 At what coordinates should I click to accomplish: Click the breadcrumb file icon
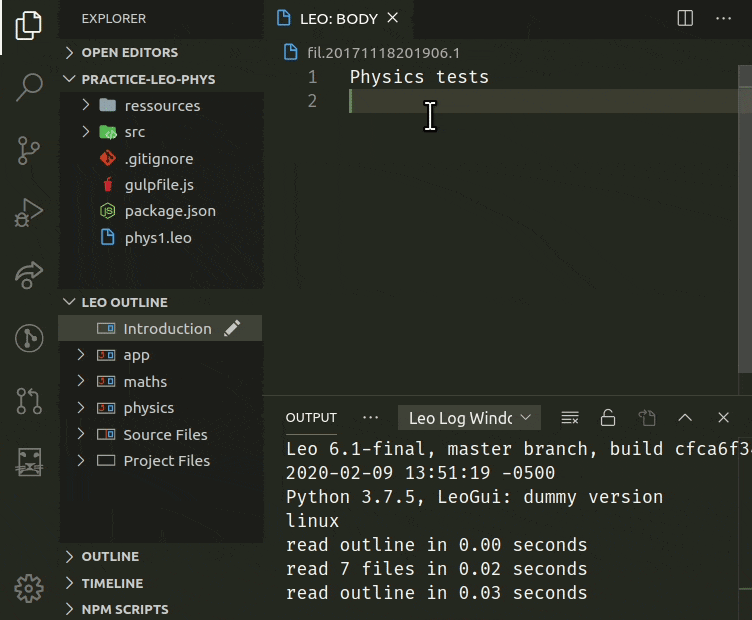[291, 52]
